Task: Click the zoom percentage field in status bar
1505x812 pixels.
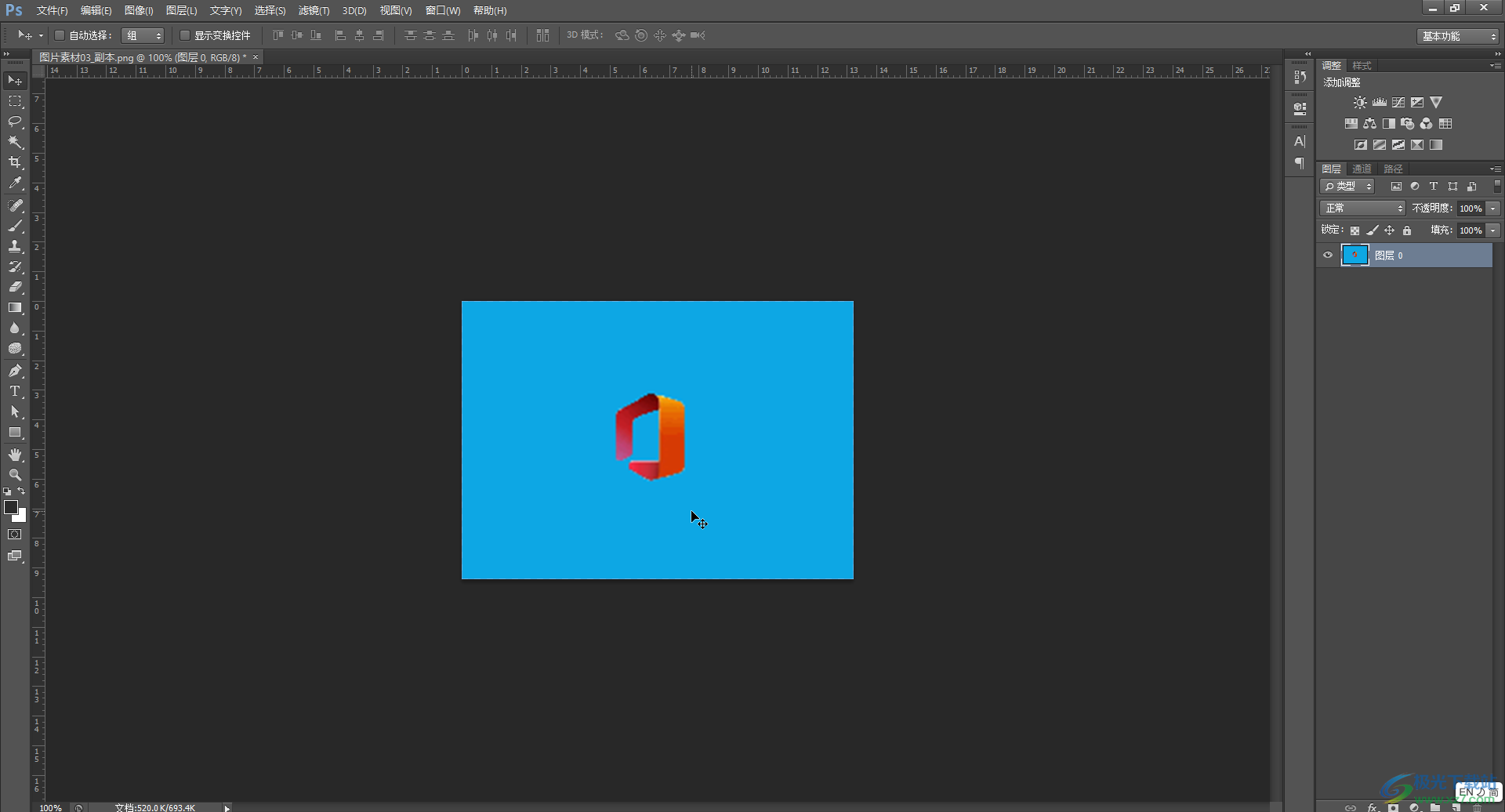Action: (x=51, y=807)
